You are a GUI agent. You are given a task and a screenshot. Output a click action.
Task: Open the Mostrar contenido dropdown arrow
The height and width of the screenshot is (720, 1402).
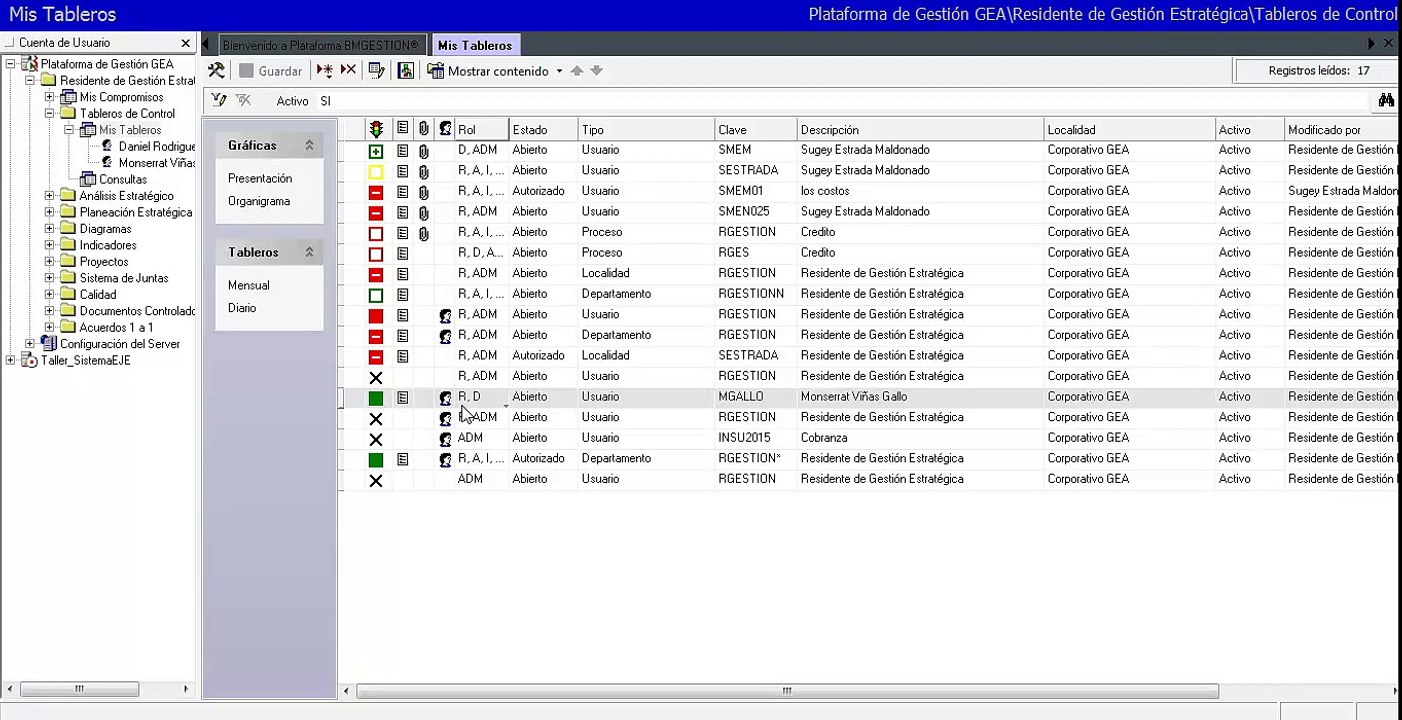[x=559, y=71]
